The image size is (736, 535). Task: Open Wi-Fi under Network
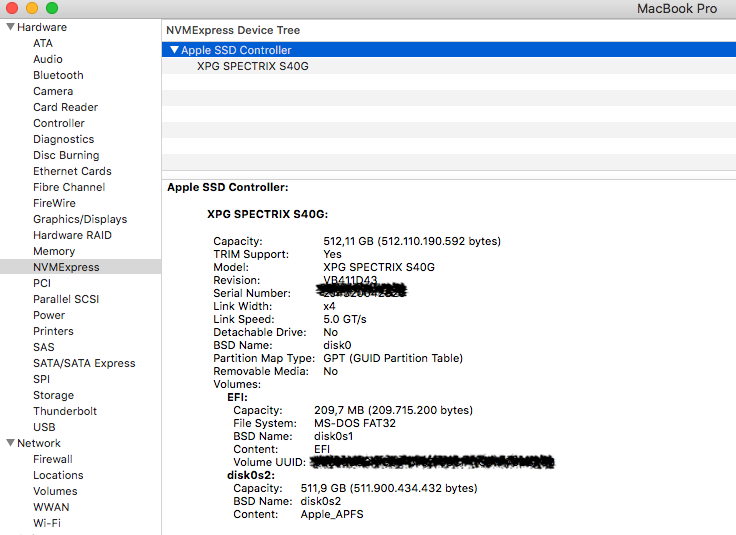[47, 523]
